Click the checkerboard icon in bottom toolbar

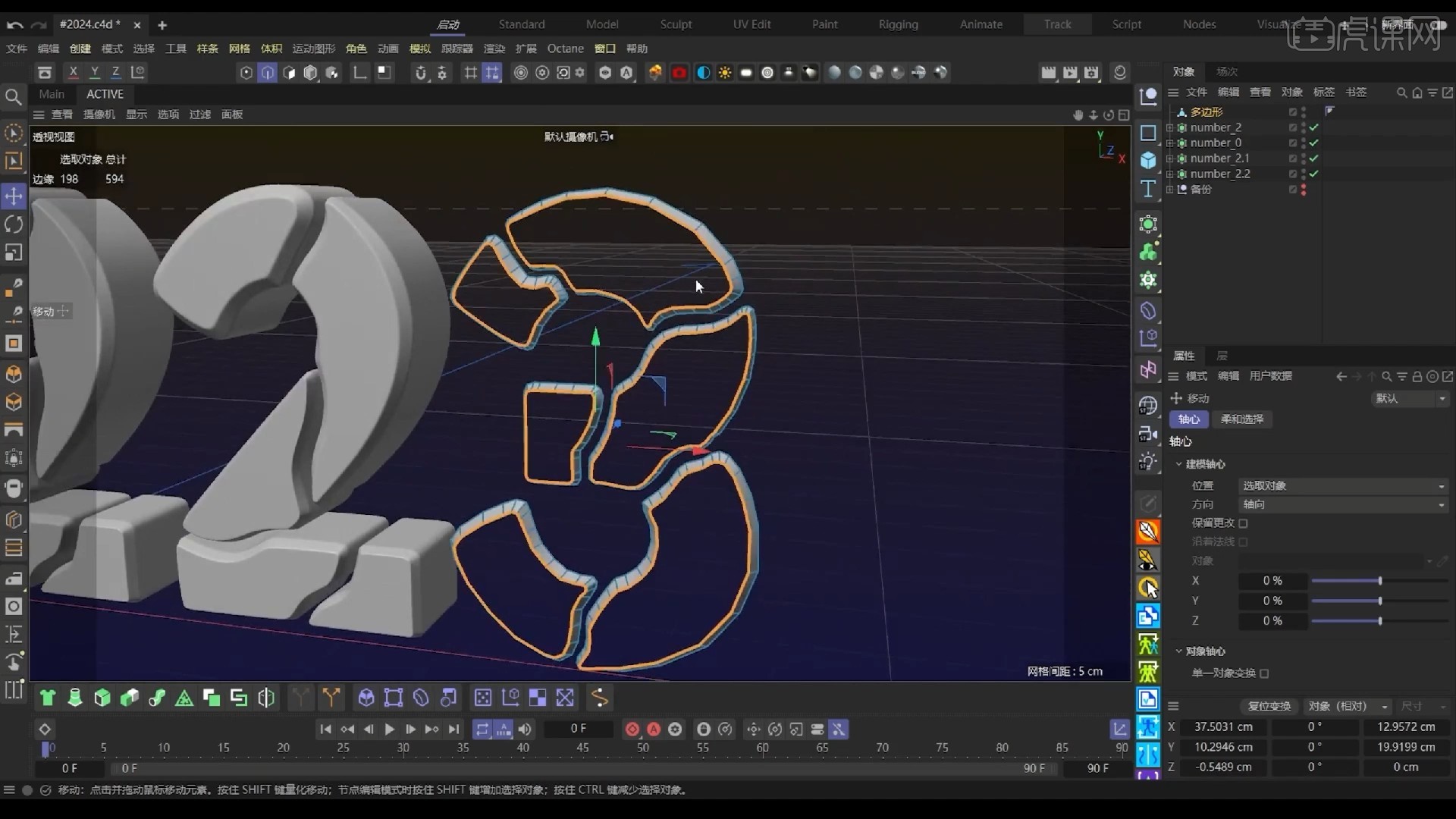(538, 698)
